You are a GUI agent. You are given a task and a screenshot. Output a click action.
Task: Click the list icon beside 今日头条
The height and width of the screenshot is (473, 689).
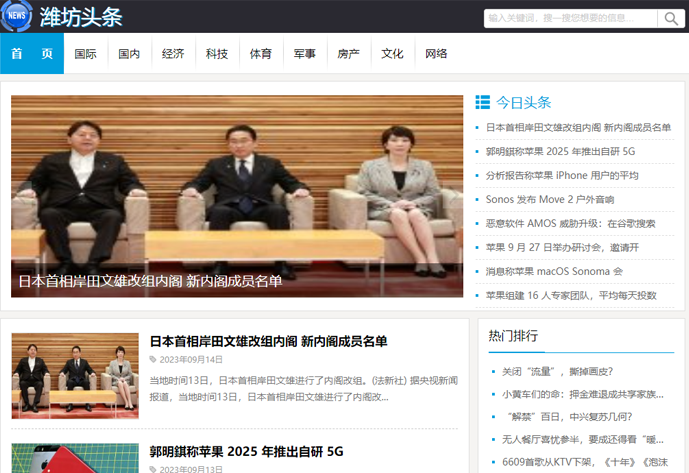[483, 102]
